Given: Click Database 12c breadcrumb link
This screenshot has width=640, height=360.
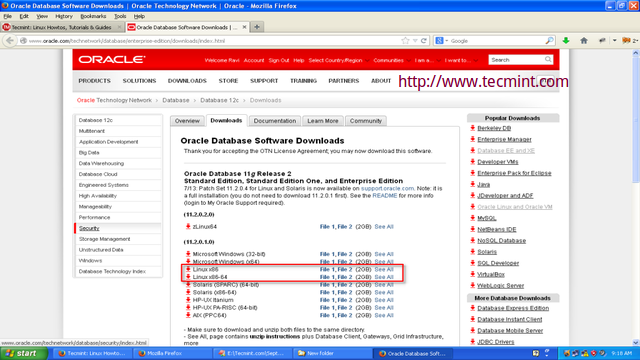Looking at the screenshot, I should coord(219,100).
